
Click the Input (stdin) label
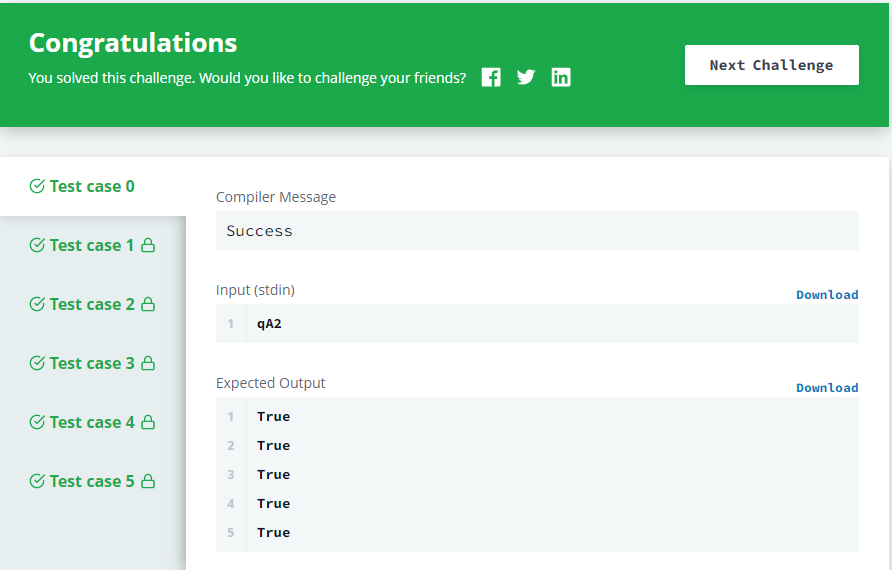click(x=255, y=290)
